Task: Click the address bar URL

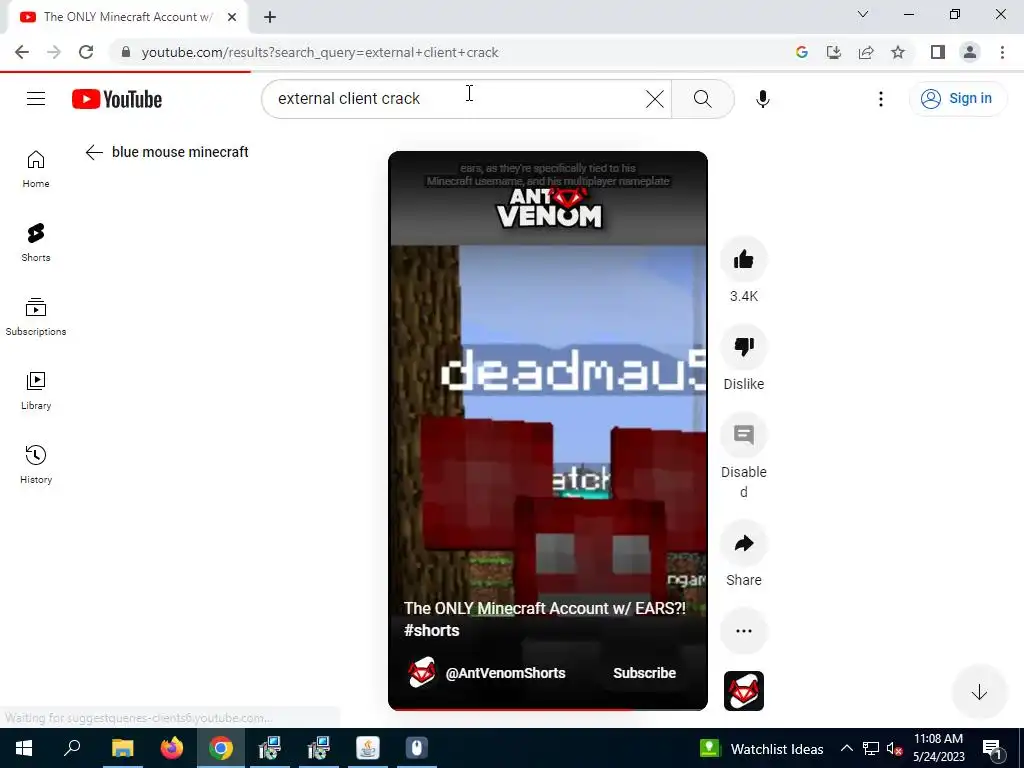Action: (x=320, y=52)
